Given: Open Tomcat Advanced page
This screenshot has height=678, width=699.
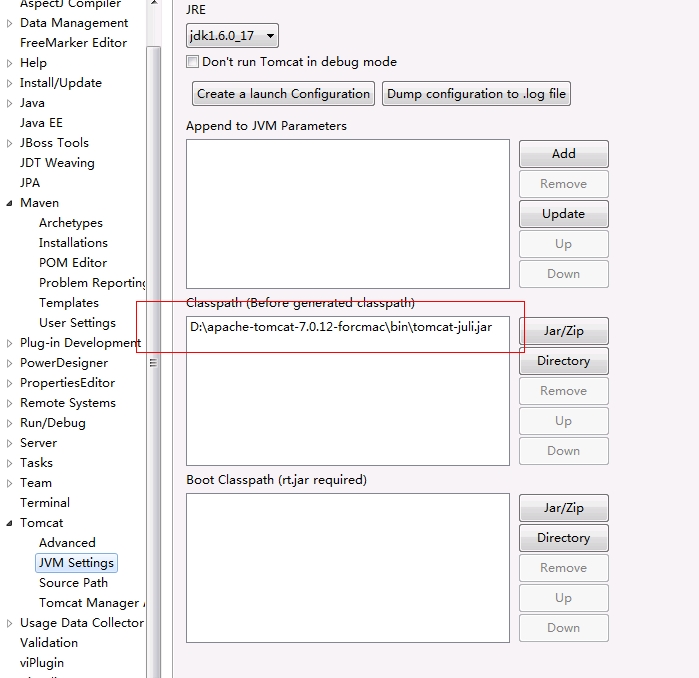Looking at the screenshot, I should 67,542.
